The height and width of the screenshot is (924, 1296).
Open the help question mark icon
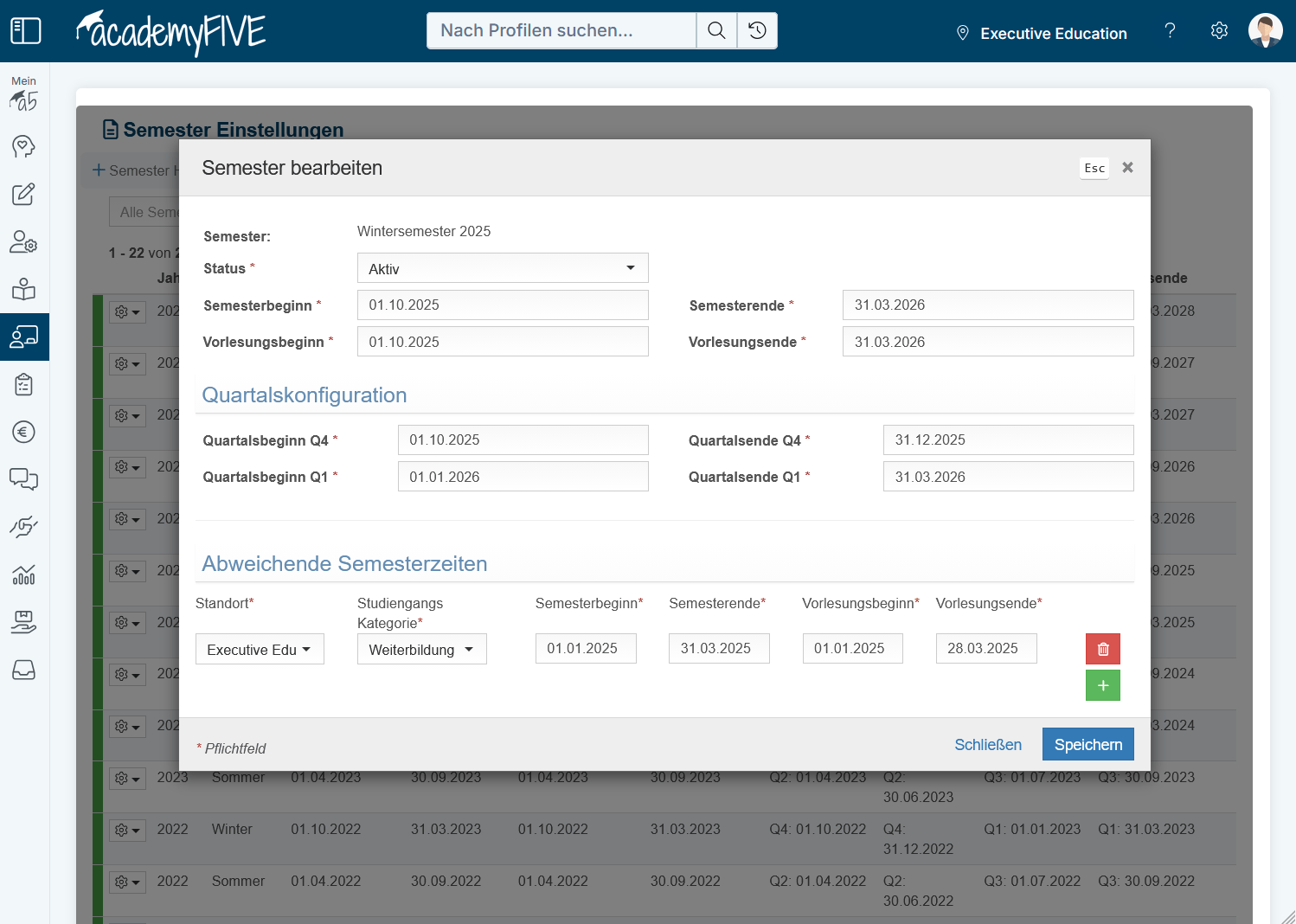(1170, 30)
